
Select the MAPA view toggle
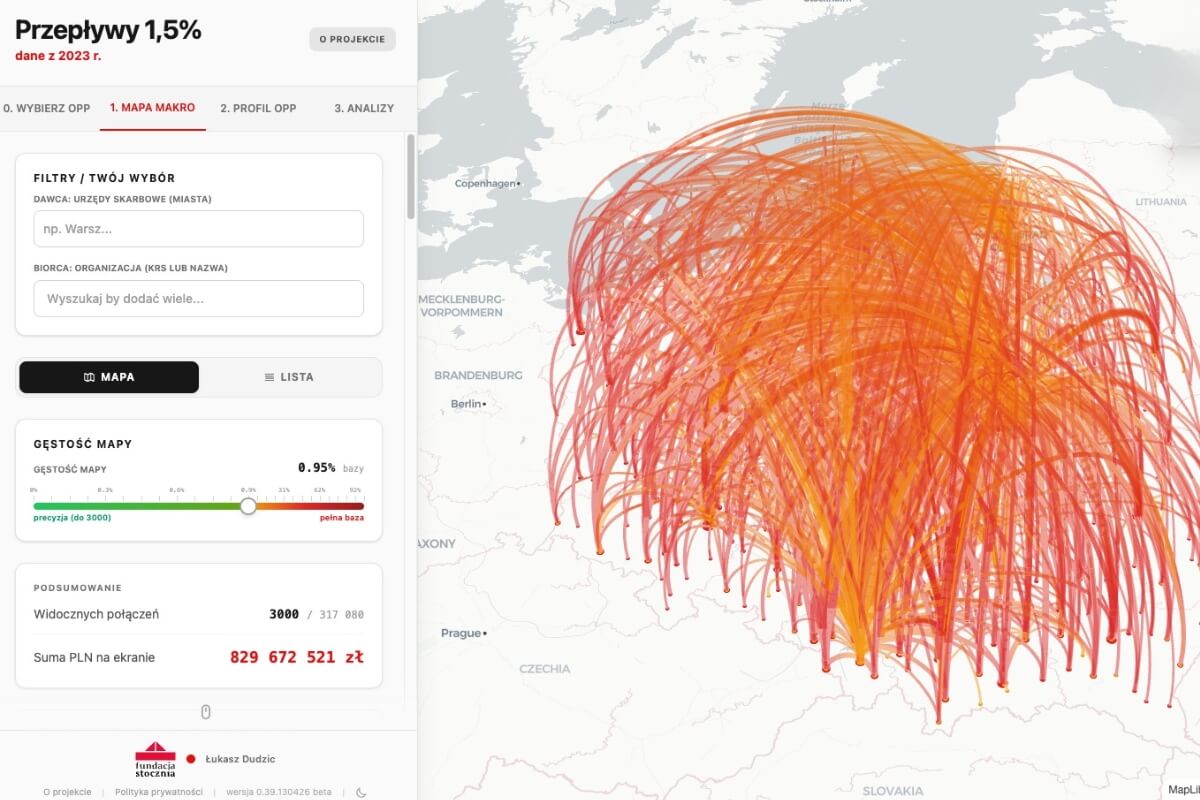point(109,377)
